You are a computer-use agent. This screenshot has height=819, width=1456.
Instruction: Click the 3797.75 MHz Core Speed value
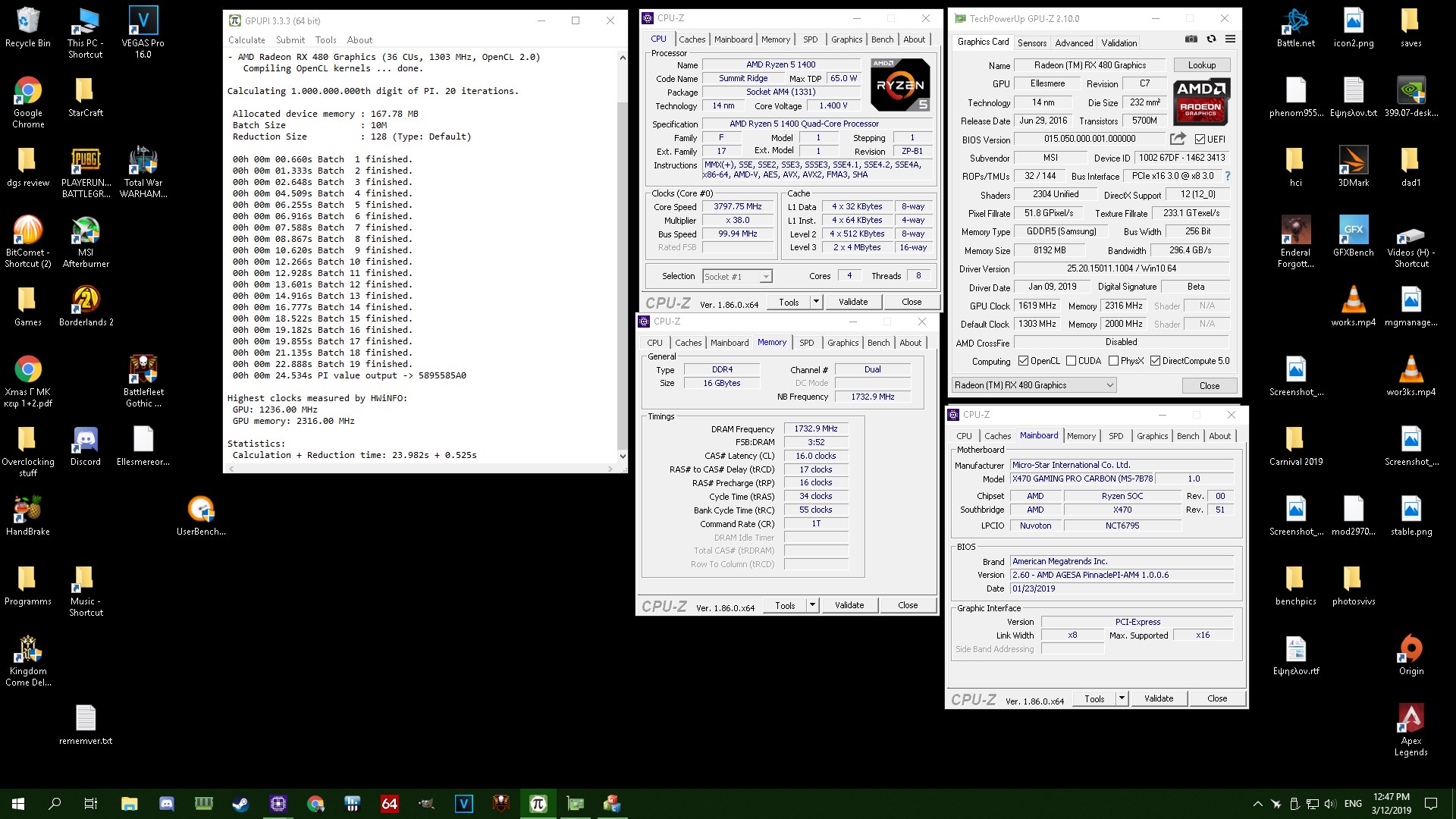point(737,207)
